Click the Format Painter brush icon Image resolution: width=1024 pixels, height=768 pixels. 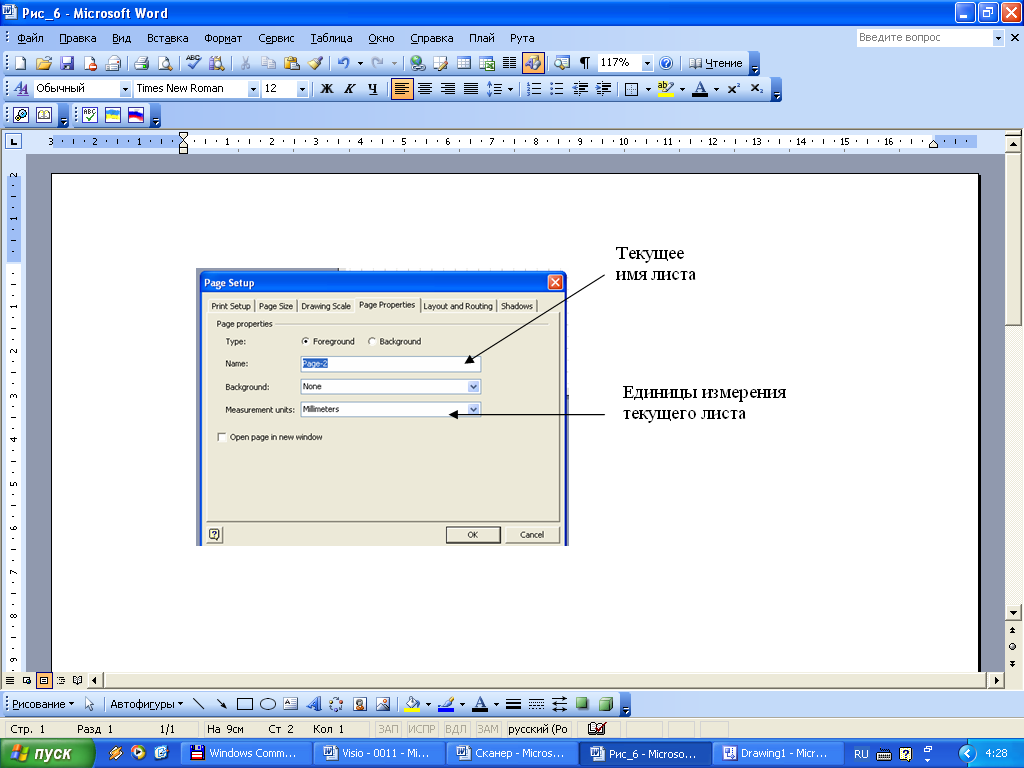click(x=315, y=63)
